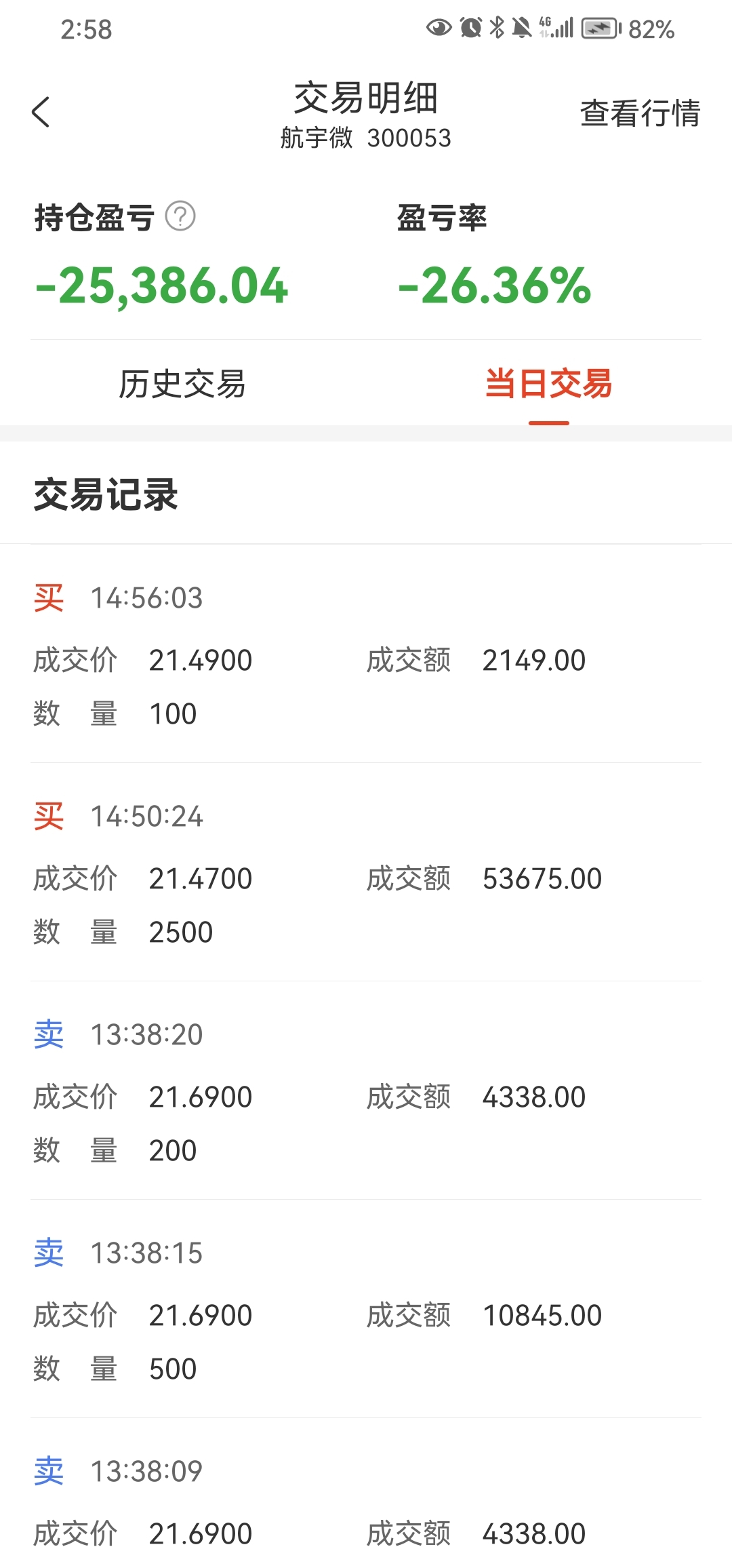Open the 14:56:03 buy record

pos(366,654)
